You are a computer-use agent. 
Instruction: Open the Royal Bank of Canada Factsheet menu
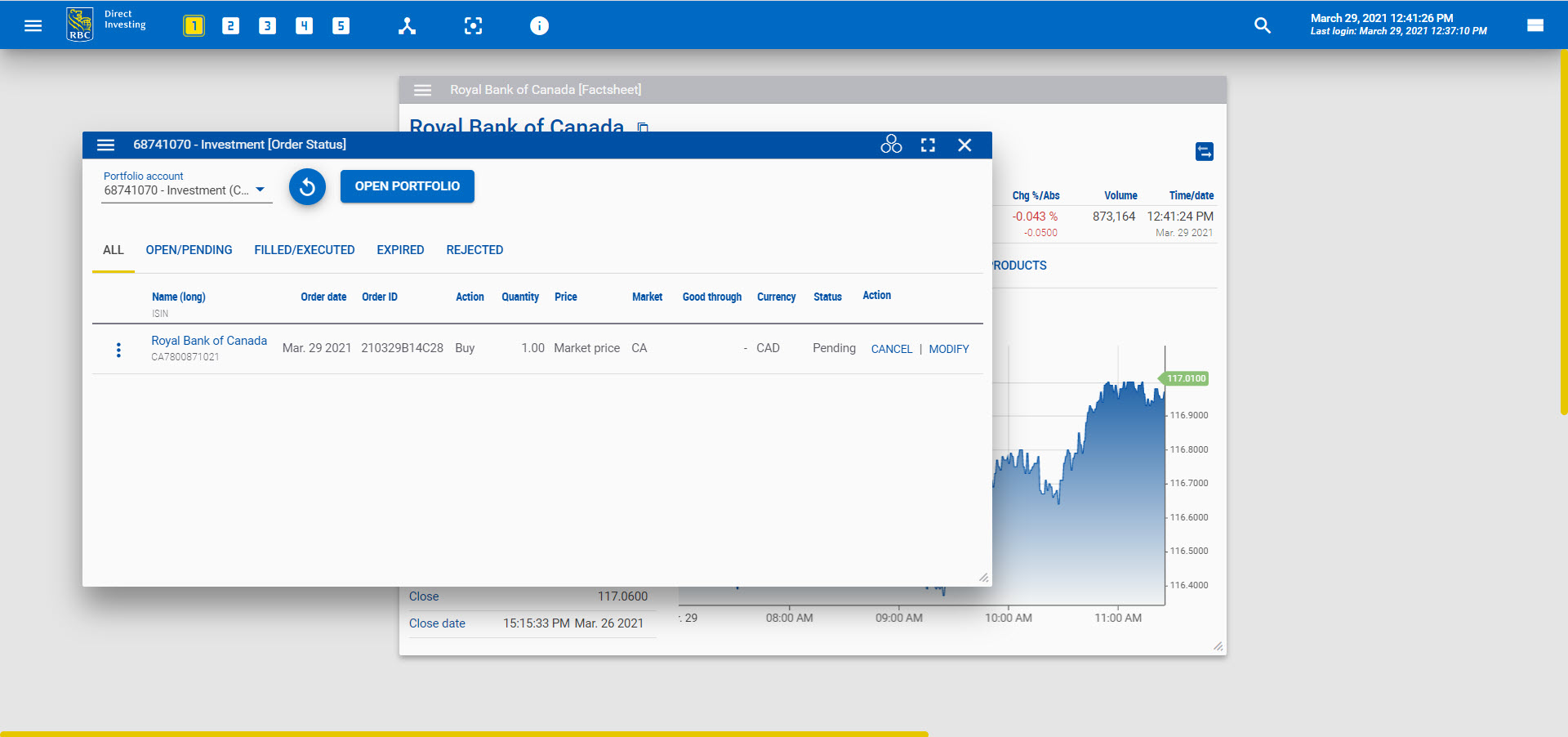coord(422,90)
